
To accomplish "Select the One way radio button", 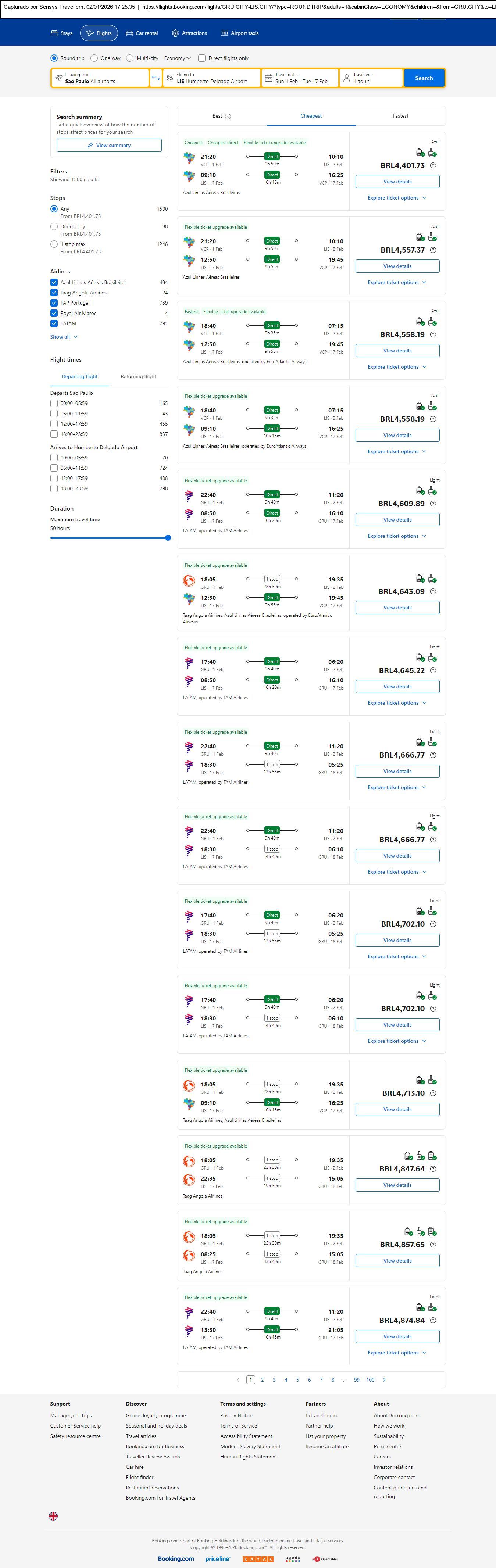I will click(94, 58).
